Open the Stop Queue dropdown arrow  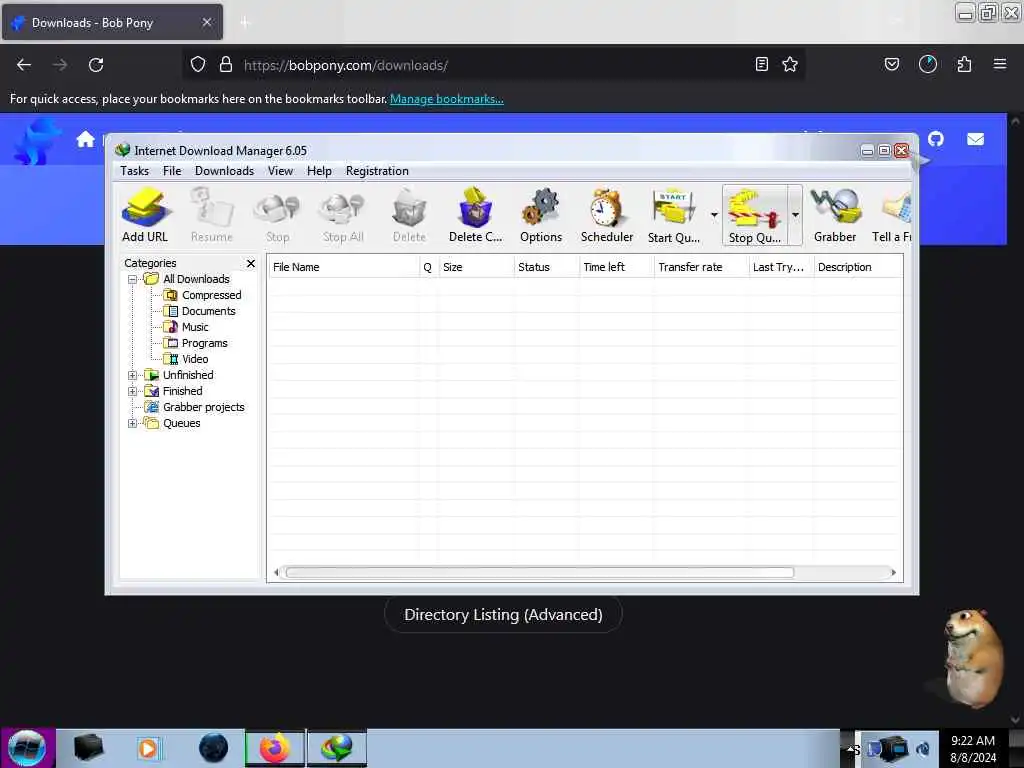(x=795, y=214)
